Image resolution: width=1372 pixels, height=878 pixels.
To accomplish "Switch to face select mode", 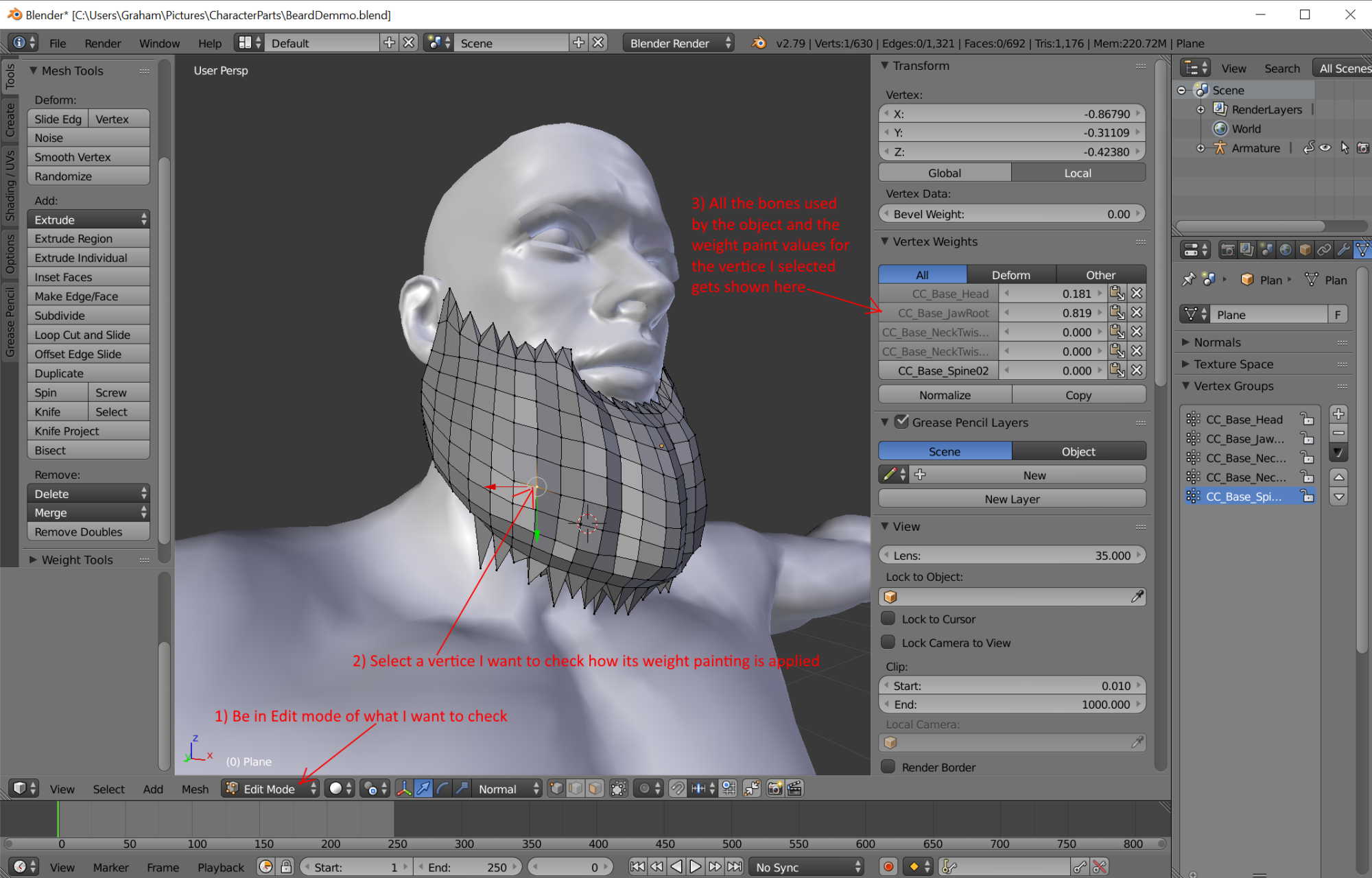I will 595,789.
